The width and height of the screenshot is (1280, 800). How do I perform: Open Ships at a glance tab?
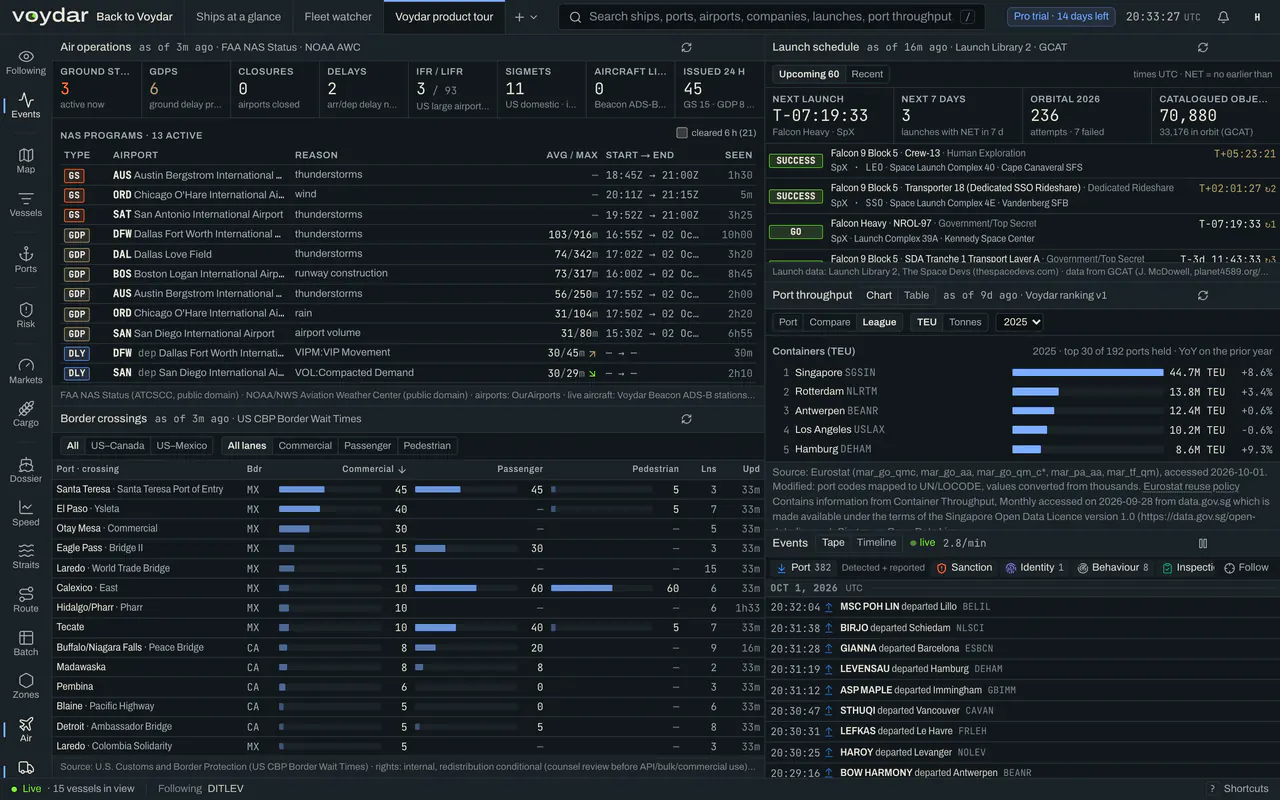tap(238, 17)
